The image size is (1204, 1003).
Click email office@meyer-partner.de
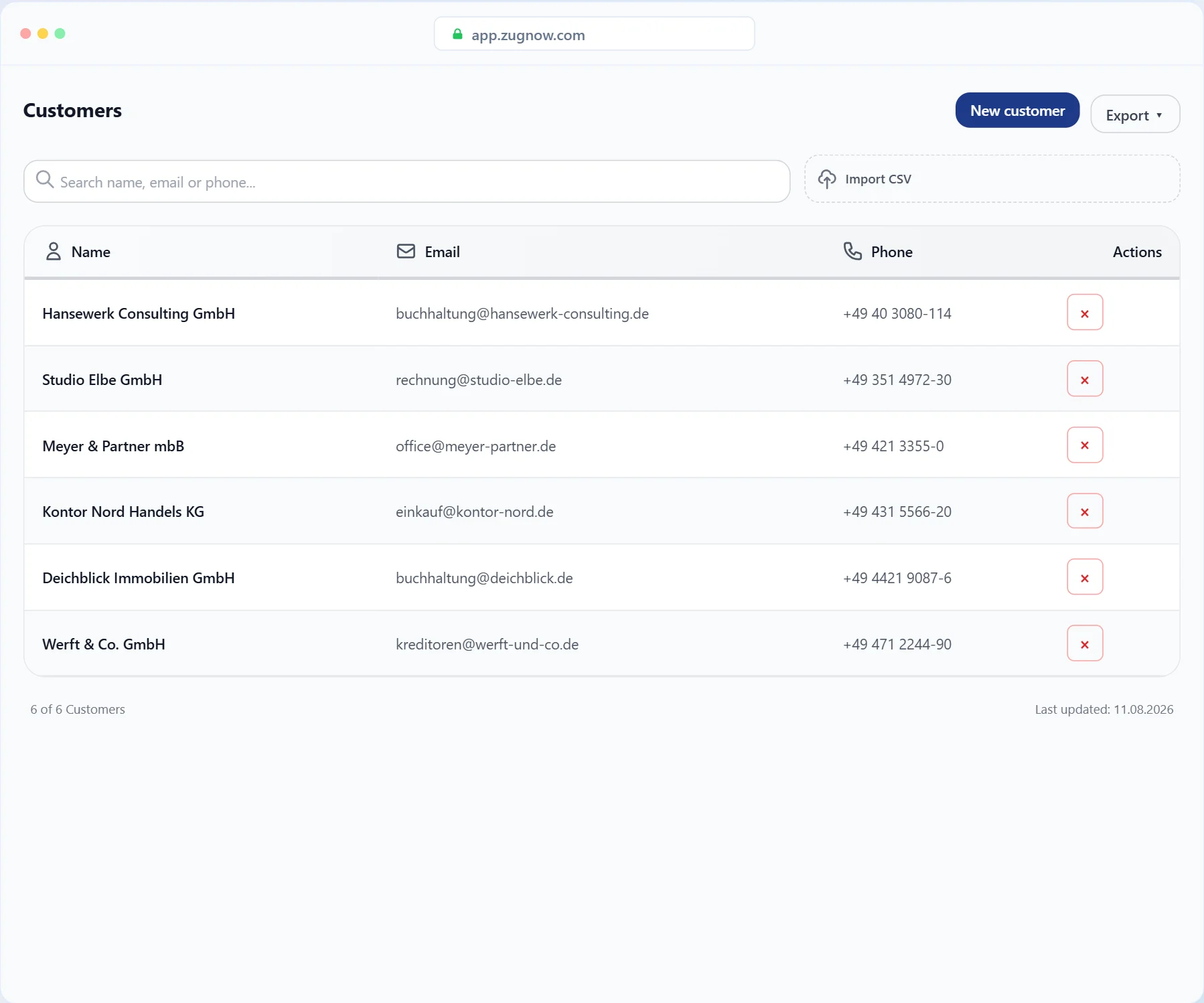coord(476,446)
